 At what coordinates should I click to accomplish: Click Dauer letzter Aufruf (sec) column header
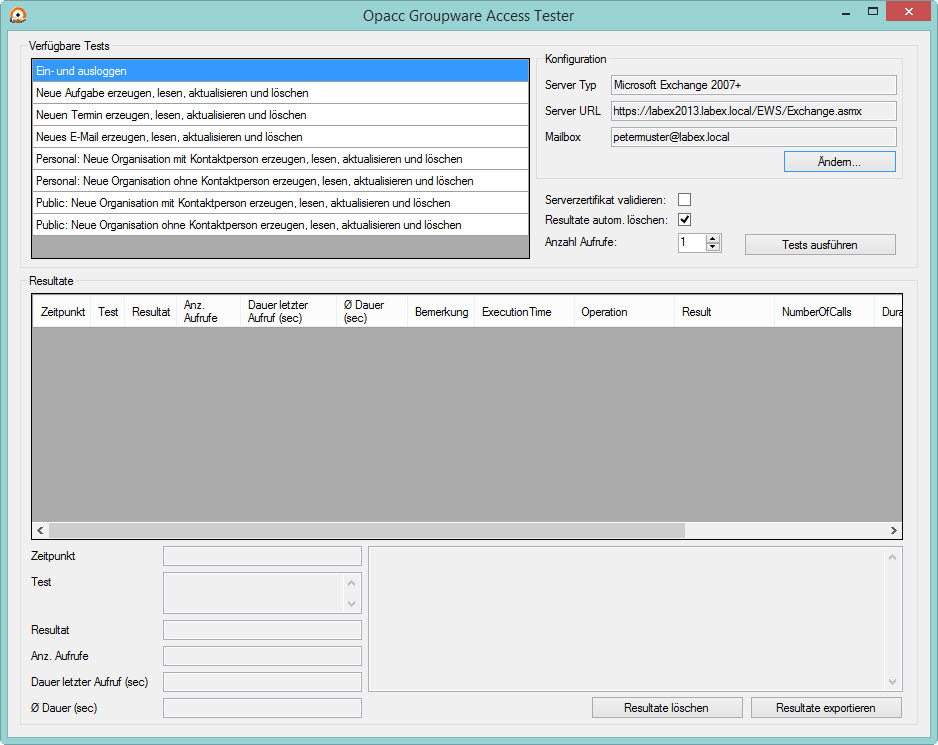pos(288,311)
